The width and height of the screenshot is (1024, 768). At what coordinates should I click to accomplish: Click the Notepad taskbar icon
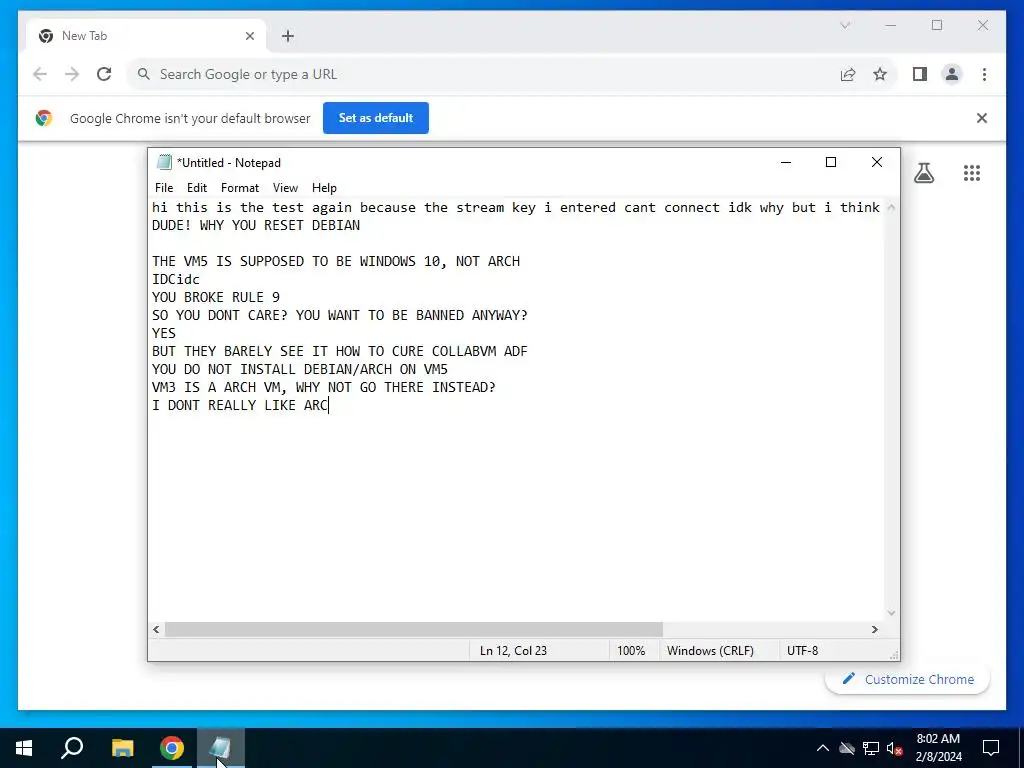(x=221, y=748)
